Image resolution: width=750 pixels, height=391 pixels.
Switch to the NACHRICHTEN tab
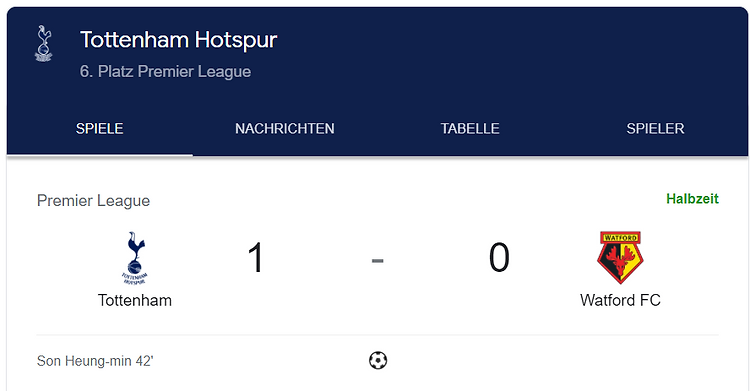click(285, 128)
